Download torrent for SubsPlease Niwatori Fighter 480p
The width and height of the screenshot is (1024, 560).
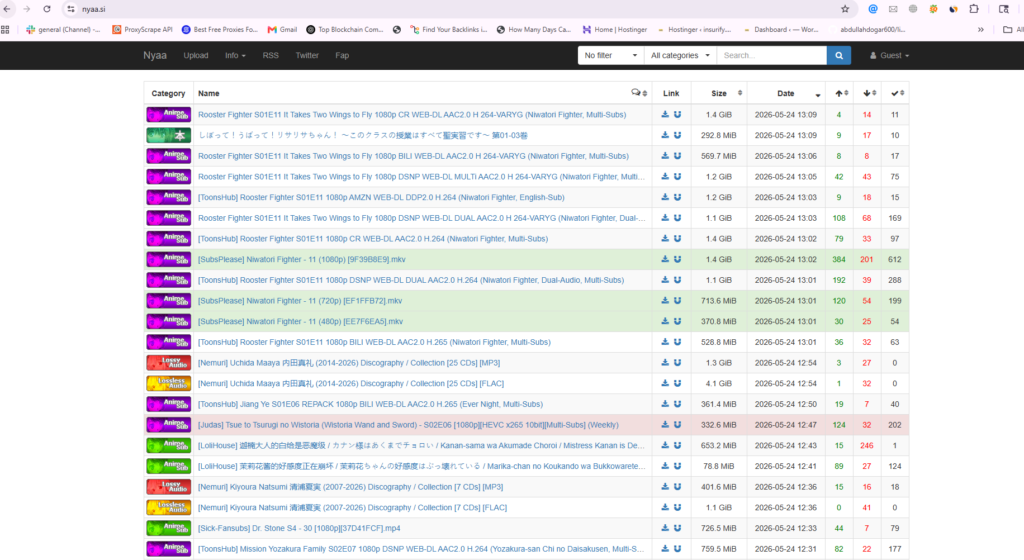(x=665, y=321)
